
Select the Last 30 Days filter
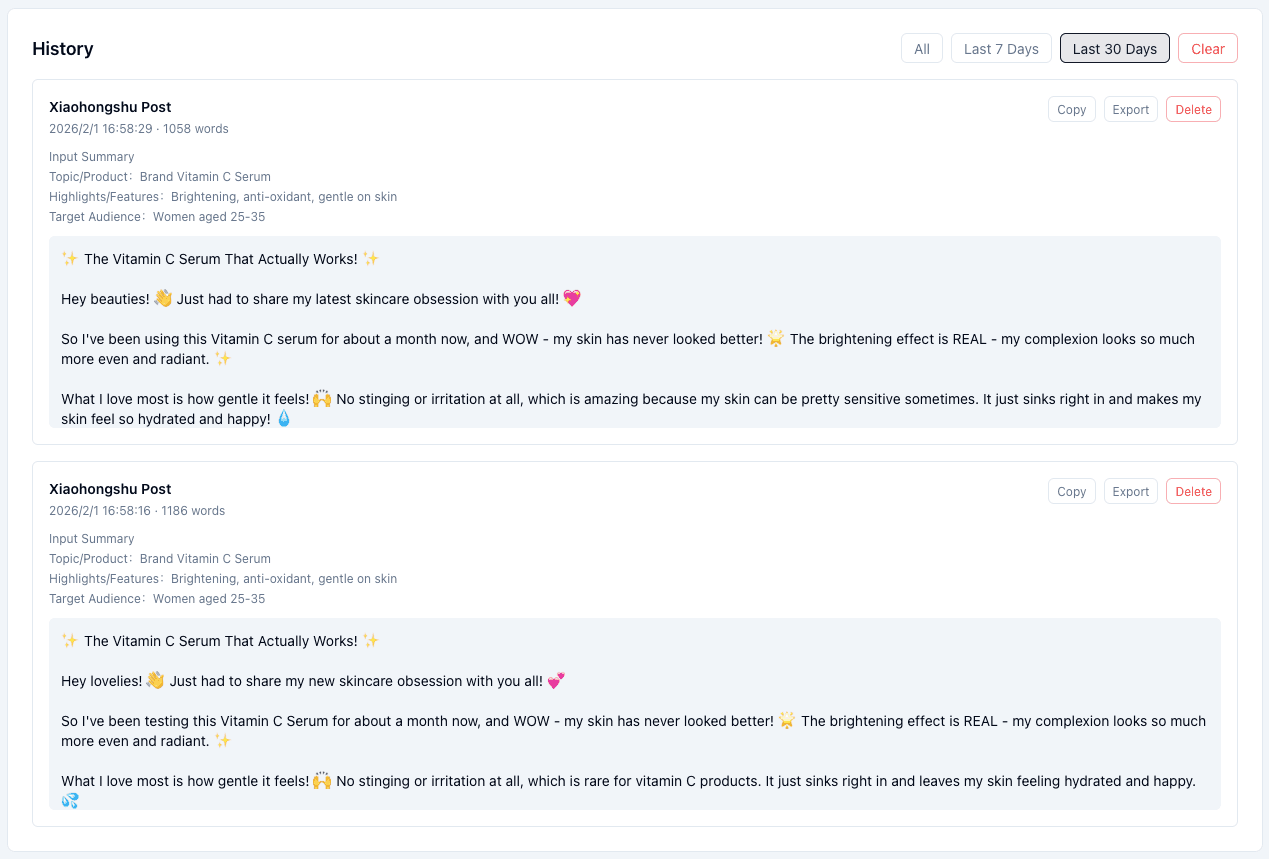coord(1114,49)
